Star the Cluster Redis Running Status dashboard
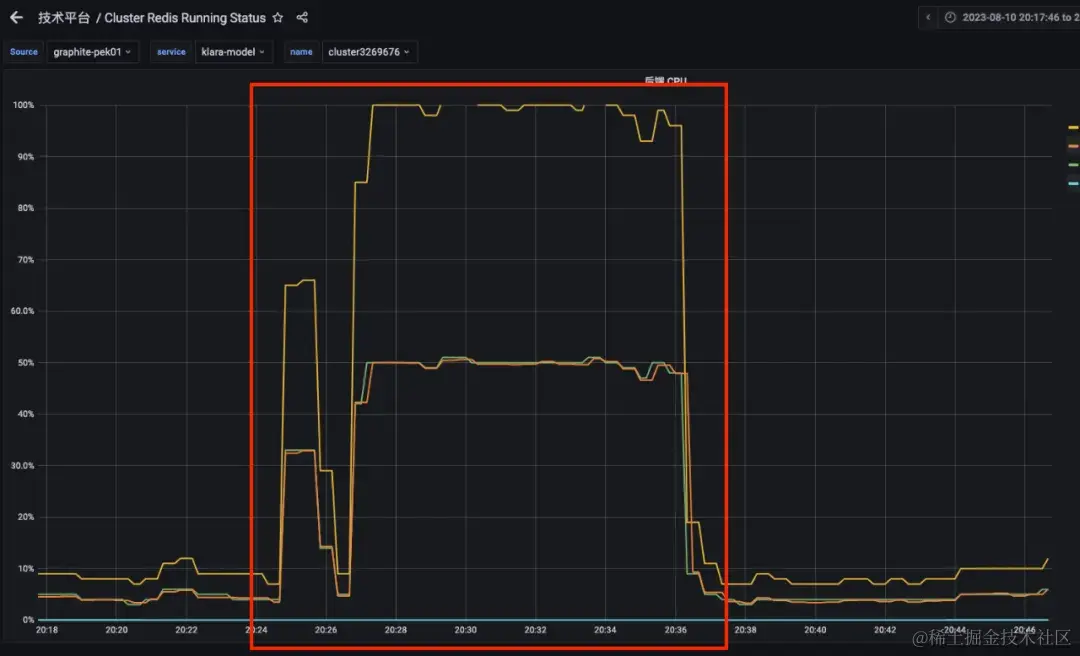1080x656 pixels. click(278, 17)
